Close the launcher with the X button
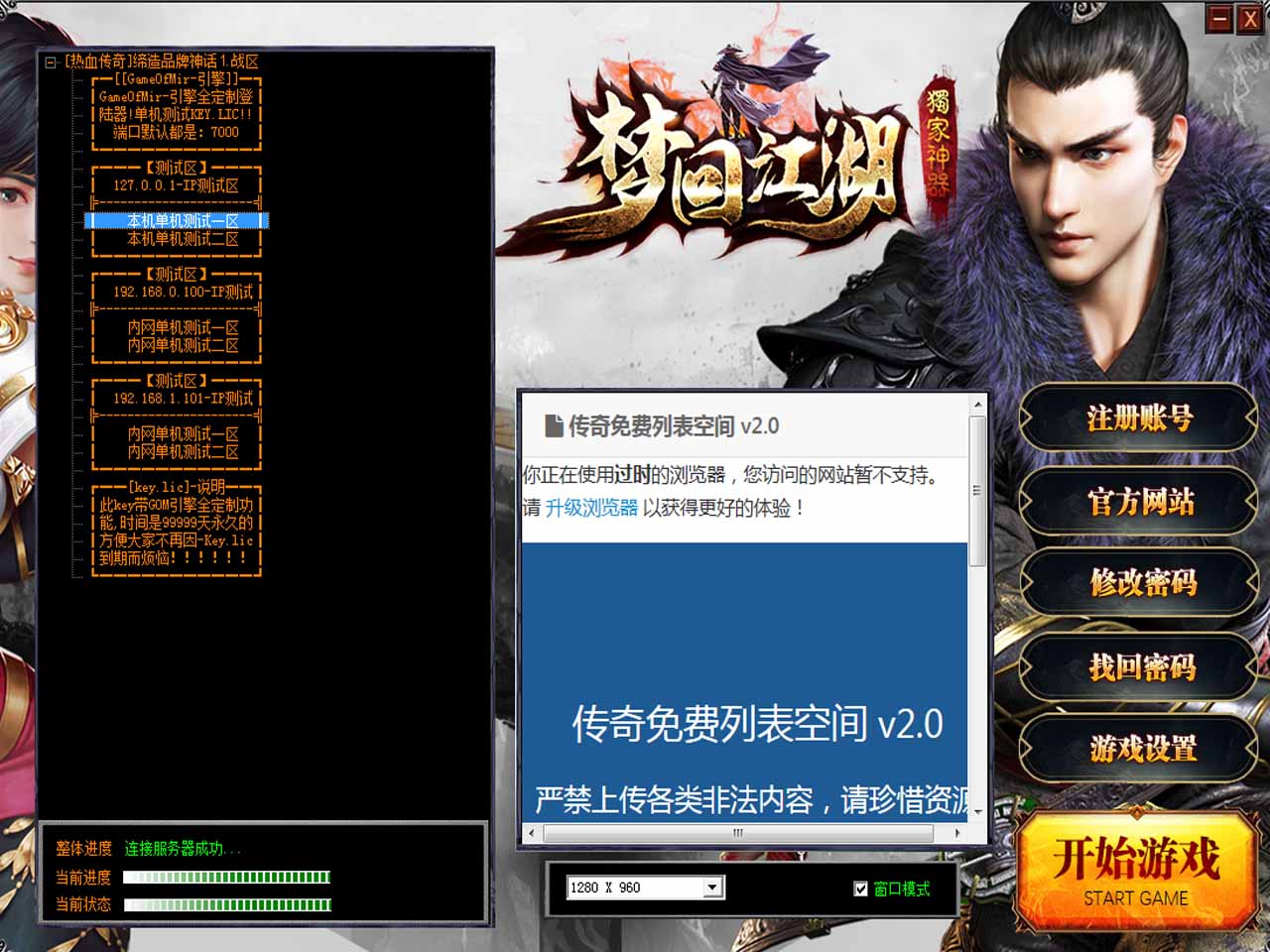The height and width of the screenshot is (952, 1270). pyautogui.click(x=1249, y=18)
